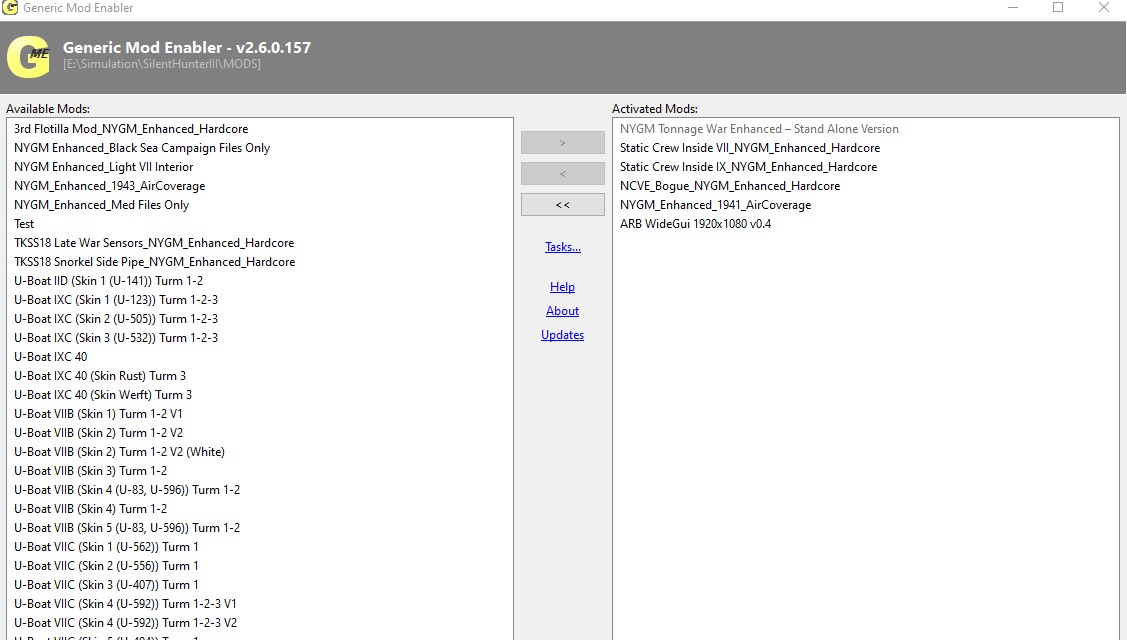Close the Generic Mod Enabler window

(x=1103, y=8)
